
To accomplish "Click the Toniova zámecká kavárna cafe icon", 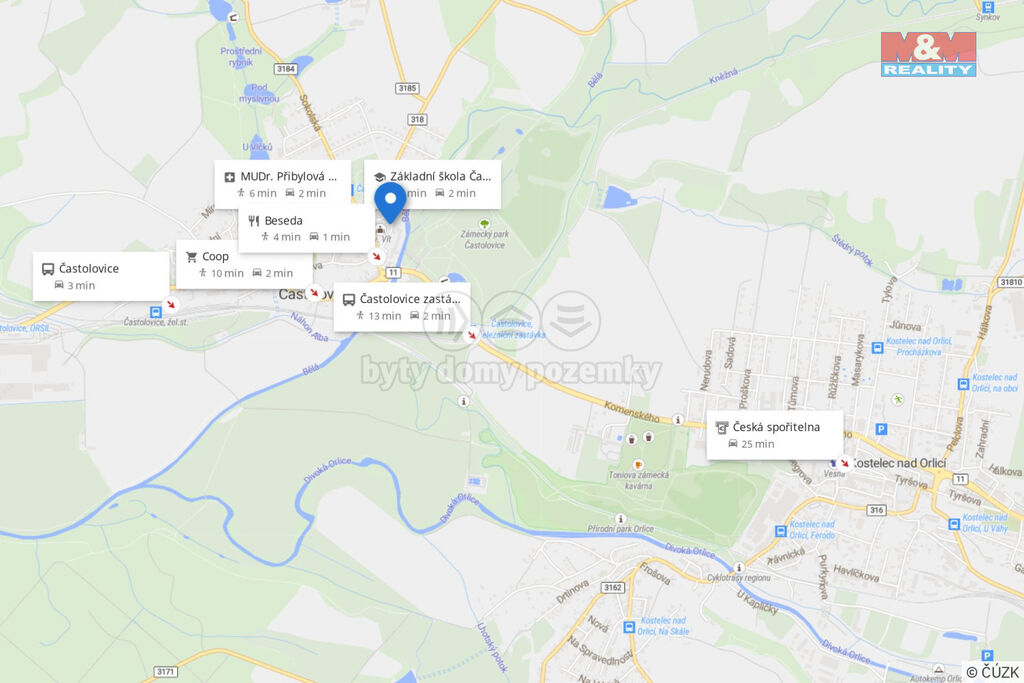I will click(638, 464).
